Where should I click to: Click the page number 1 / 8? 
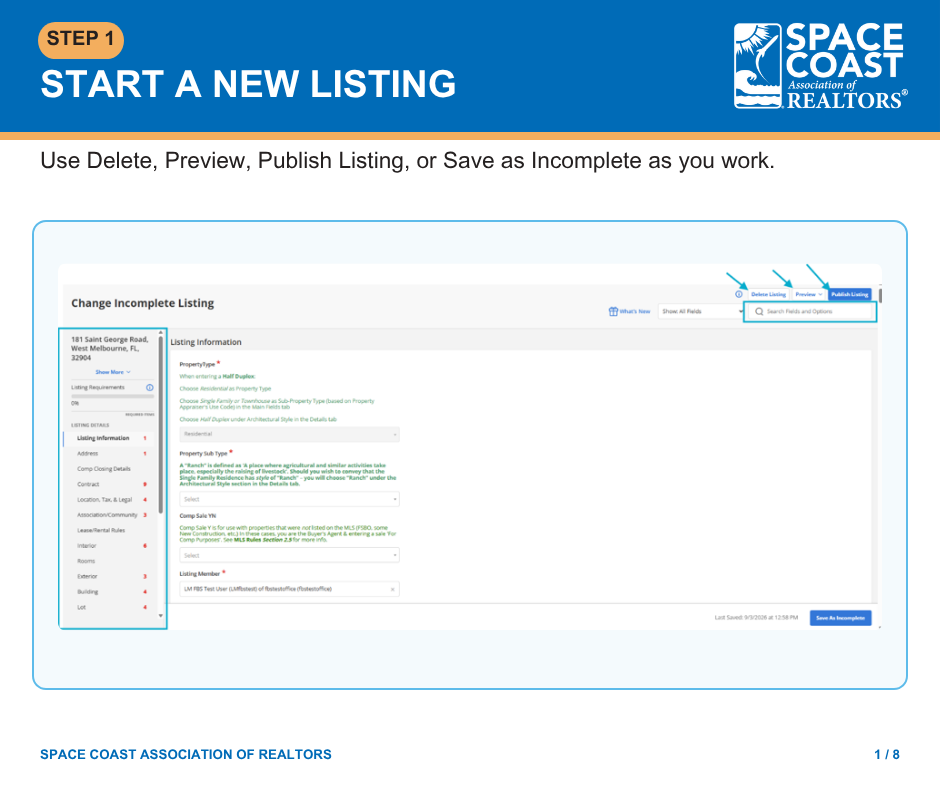click(887, 754)
